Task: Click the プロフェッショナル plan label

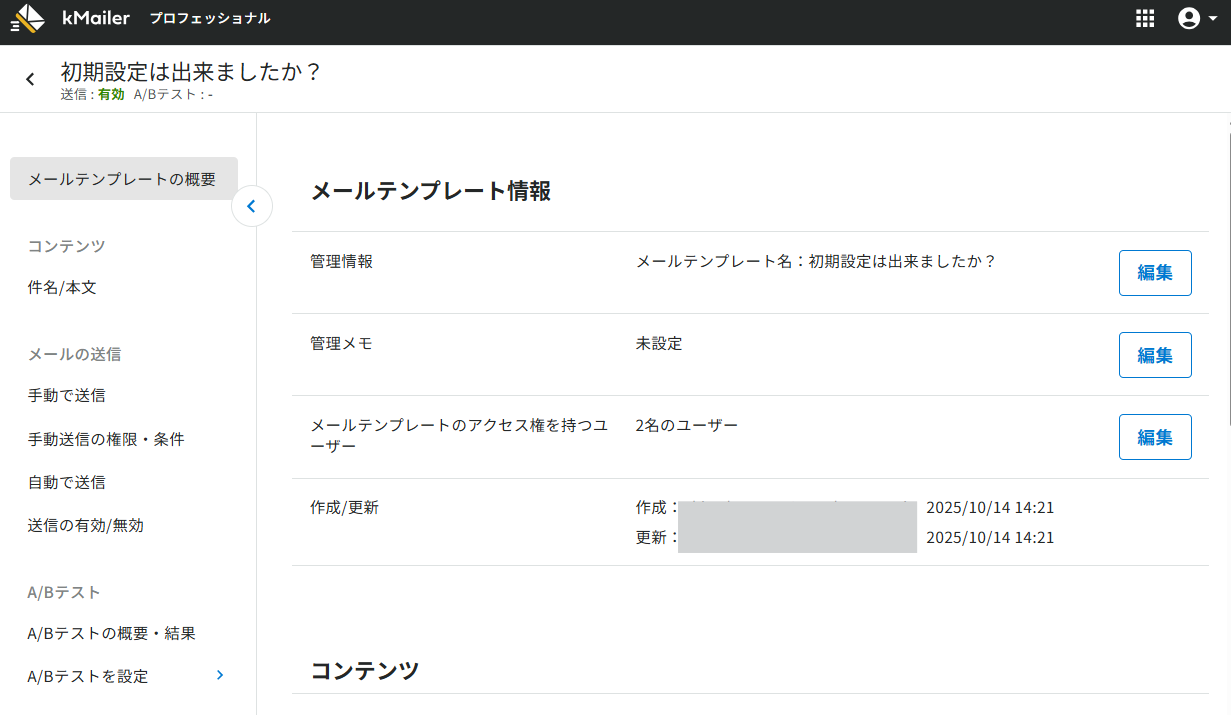Action: tap(210, 19)
